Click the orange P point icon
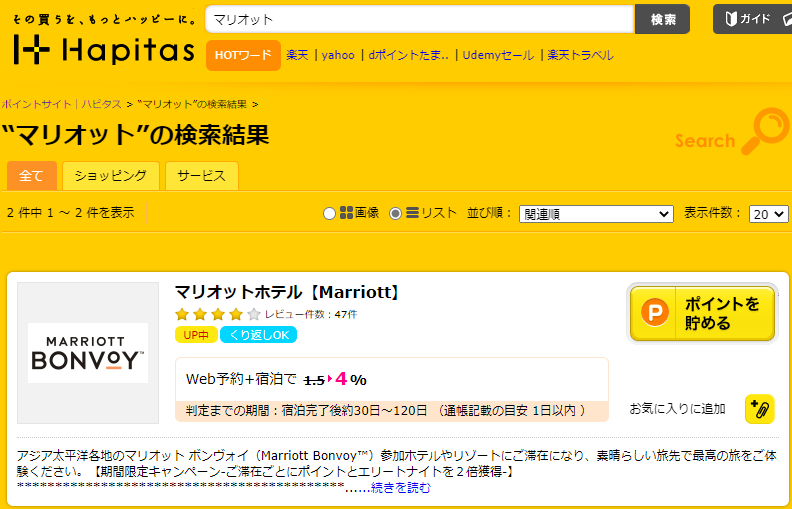 click(x=655, y=313)
